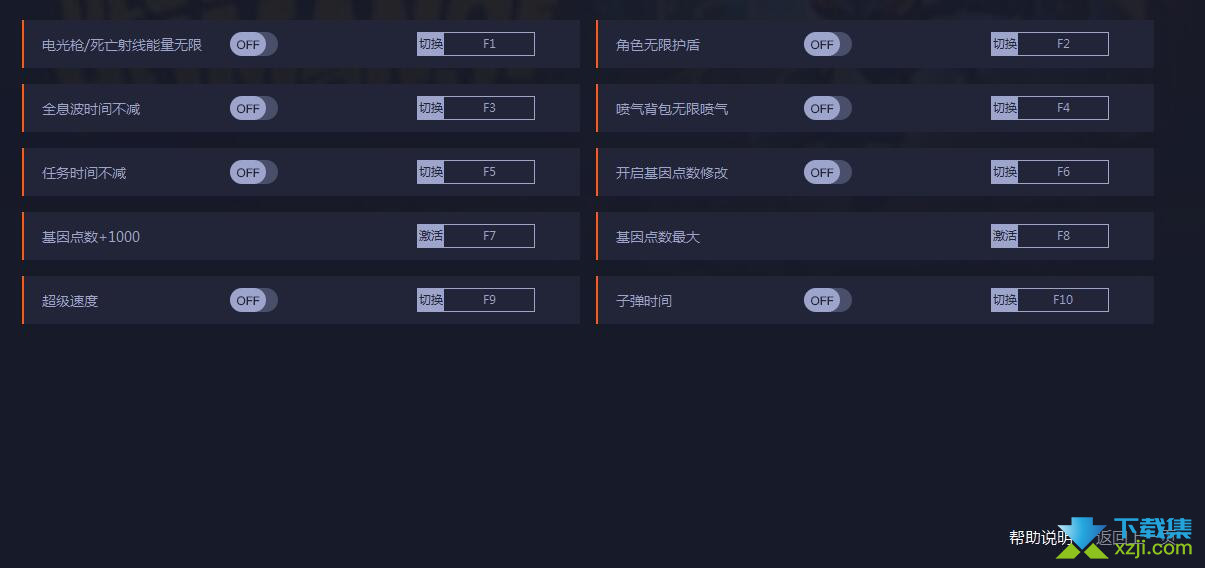Screen dimensions: 1205x568
Task: Switch on 开启基因点数修改 toggle
Action: pos(827,172)
